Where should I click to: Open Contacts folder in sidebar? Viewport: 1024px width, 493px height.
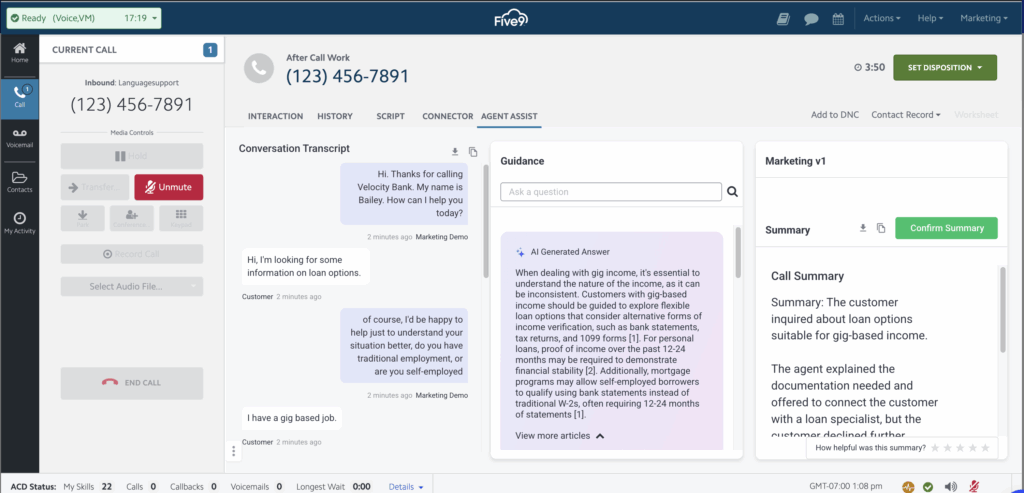[x=19, y=181]
